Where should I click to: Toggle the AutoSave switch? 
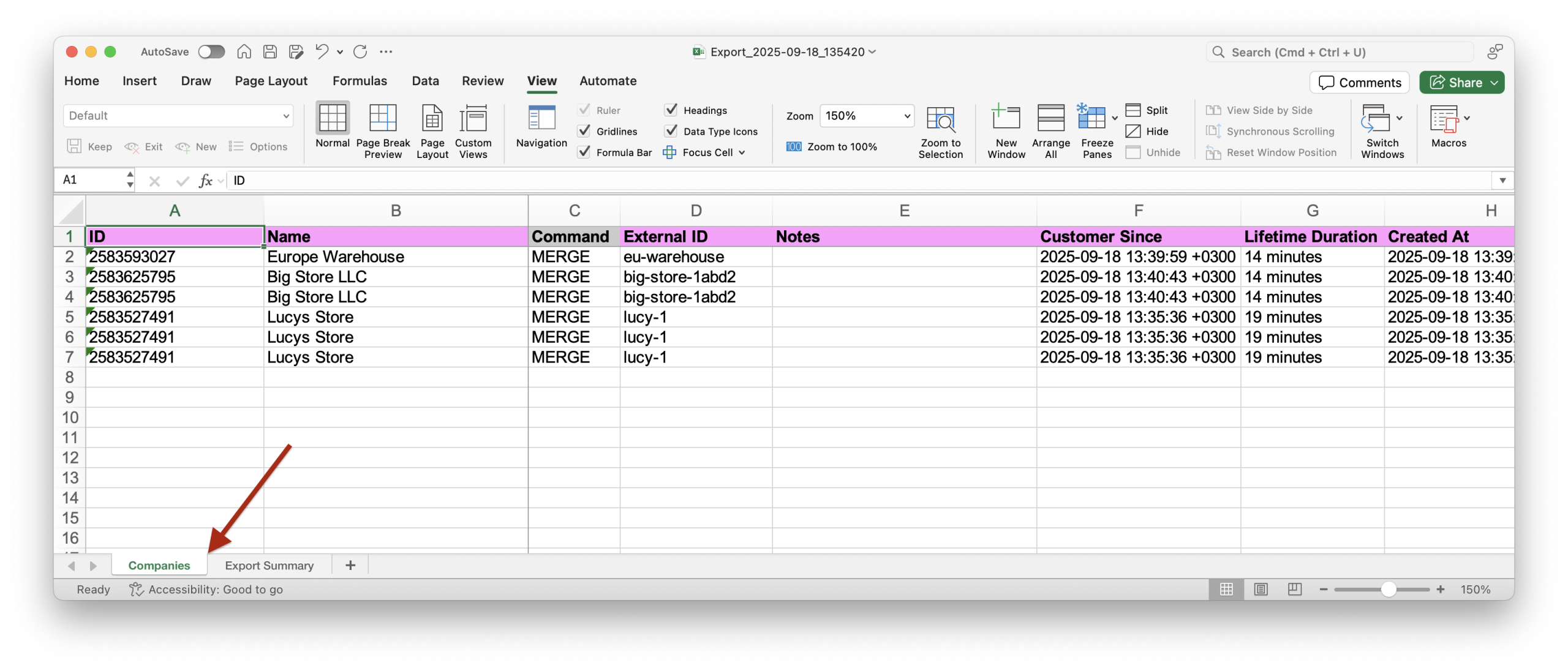tap(211, 52)
